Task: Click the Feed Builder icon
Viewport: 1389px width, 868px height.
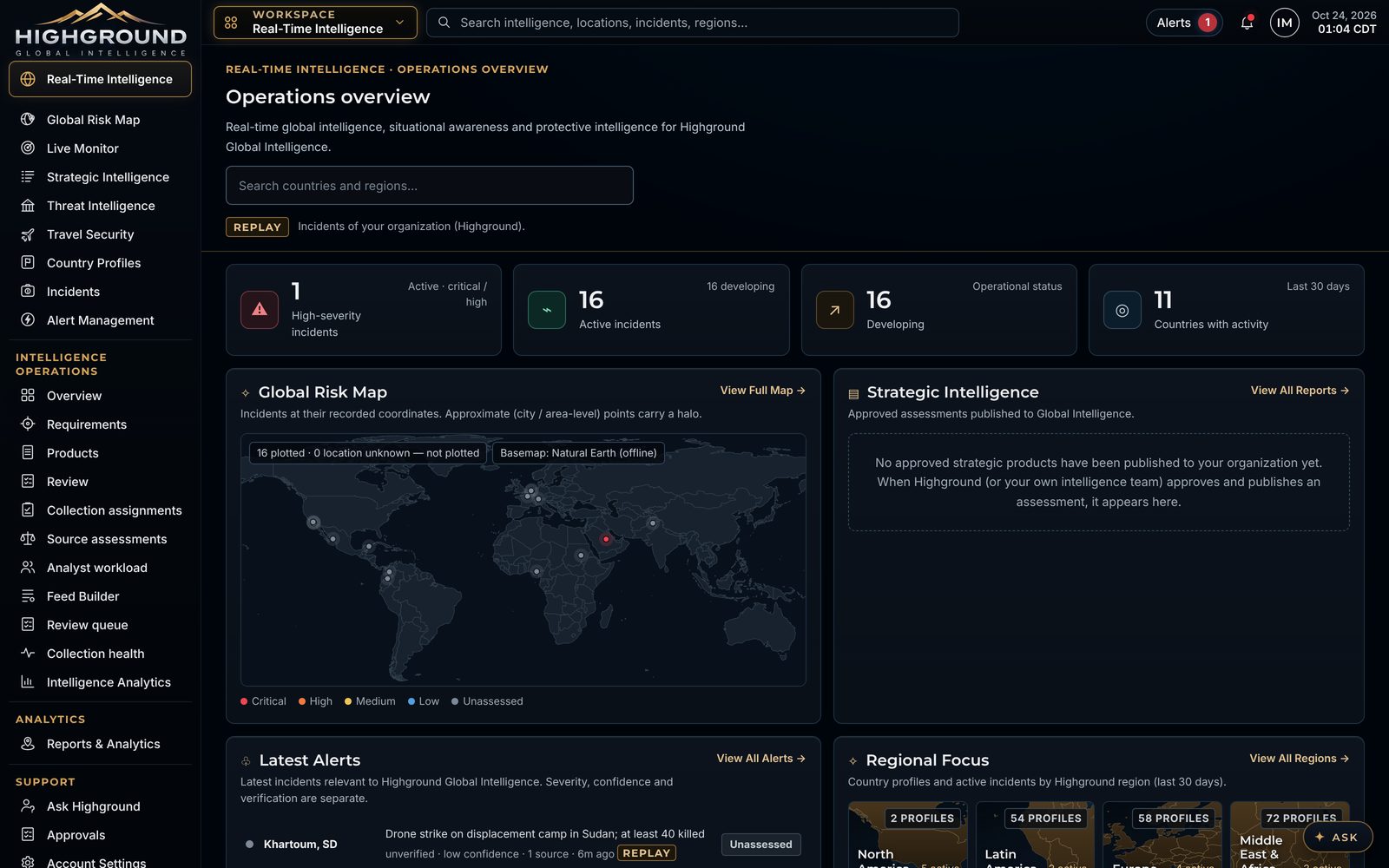Action: pyautogui.click(x=28, y=596)
